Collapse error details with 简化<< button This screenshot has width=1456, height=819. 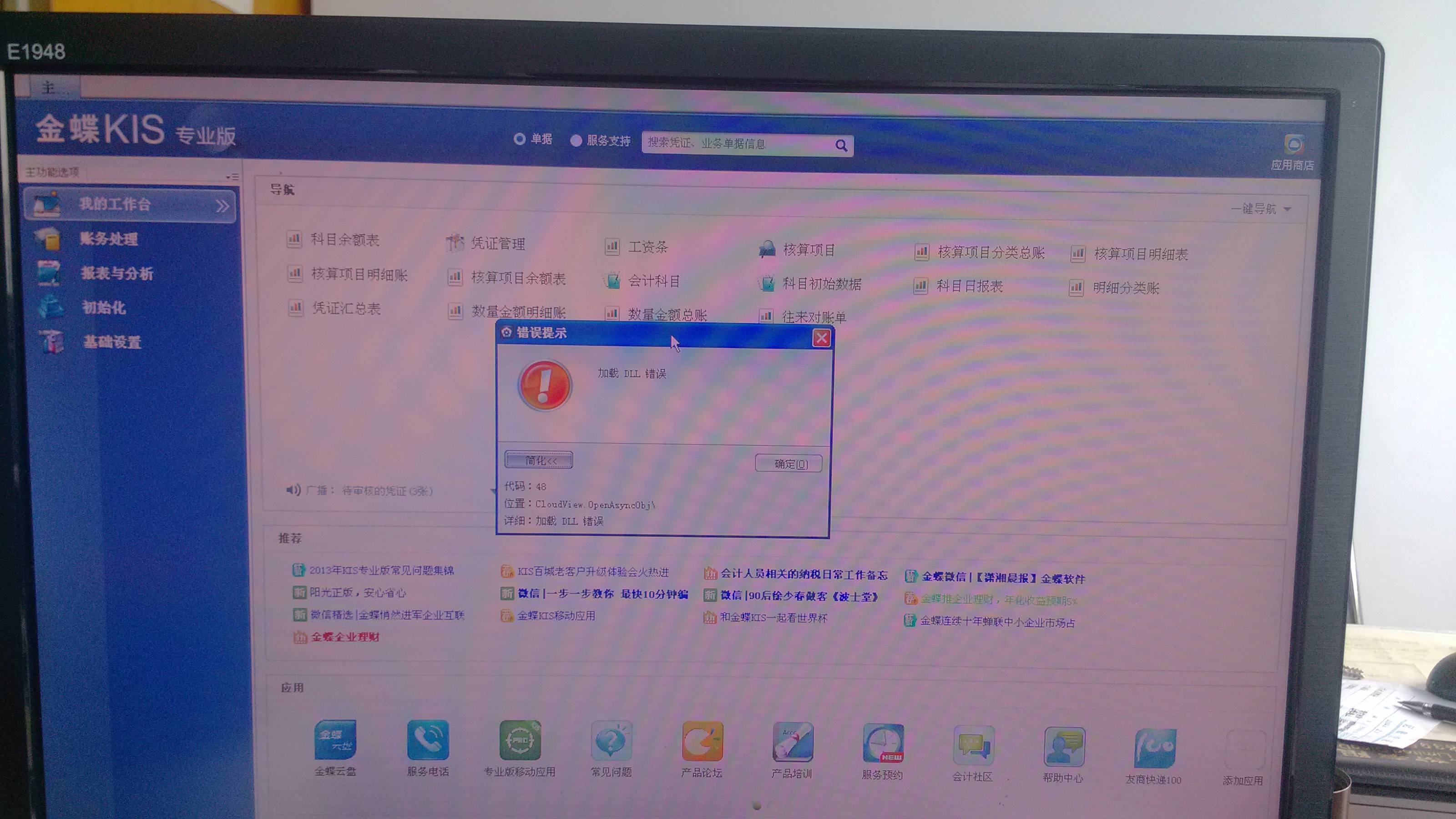coord(539,460)
